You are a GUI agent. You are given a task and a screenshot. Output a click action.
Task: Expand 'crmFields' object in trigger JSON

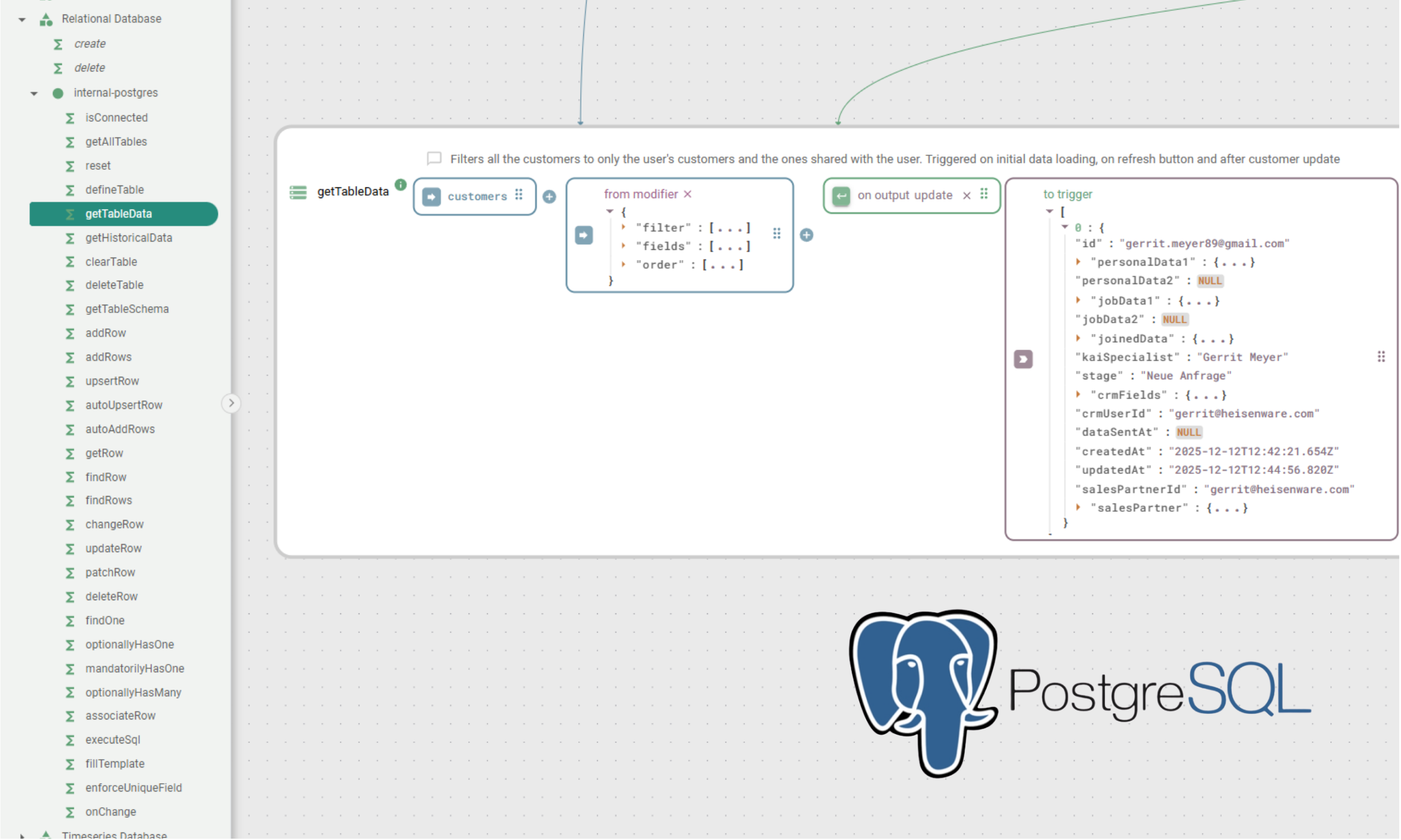pyautogui.click(x=1079, y=394)
